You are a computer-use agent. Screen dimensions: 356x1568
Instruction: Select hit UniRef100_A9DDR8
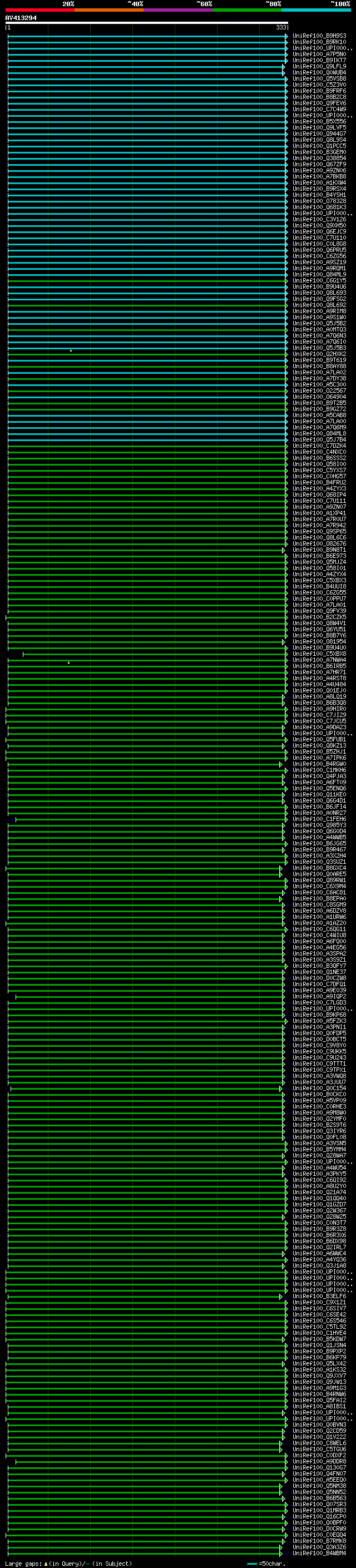click(x=319, y=1461)
